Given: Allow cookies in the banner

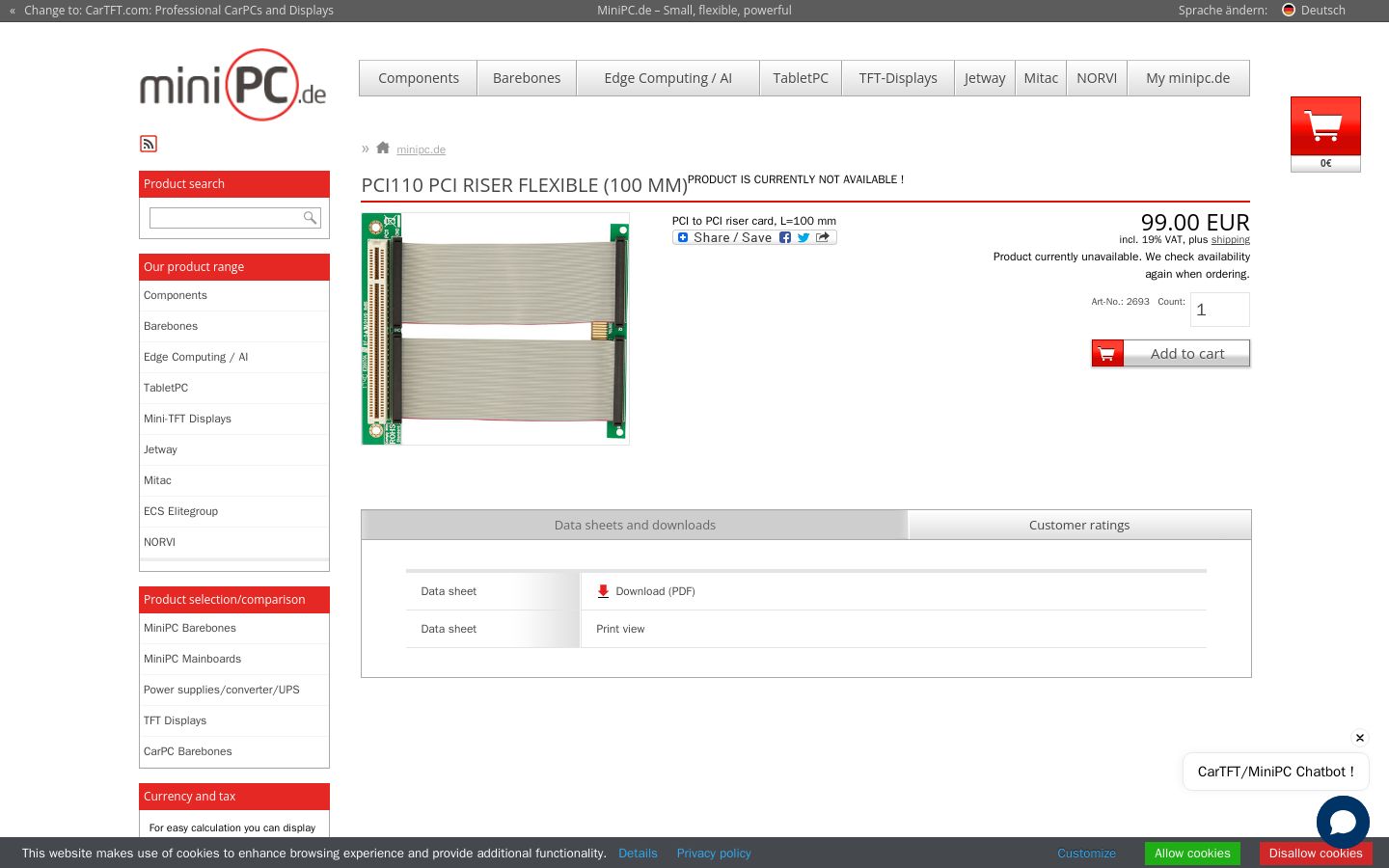Looking at the screenshot, I should 1192,854.
